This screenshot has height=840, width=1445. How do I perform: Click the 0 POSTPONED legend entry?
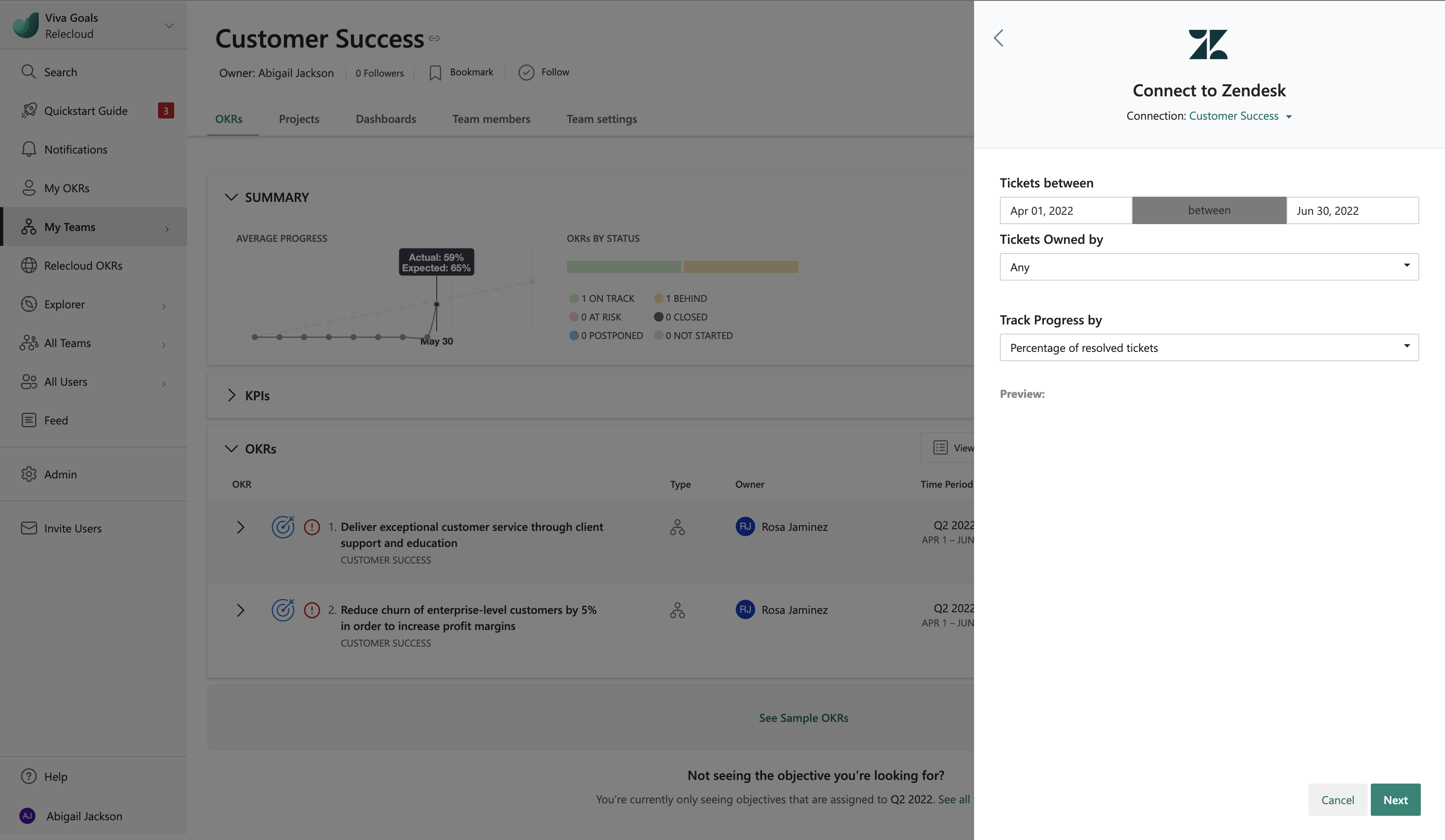[x=606, y=335]
